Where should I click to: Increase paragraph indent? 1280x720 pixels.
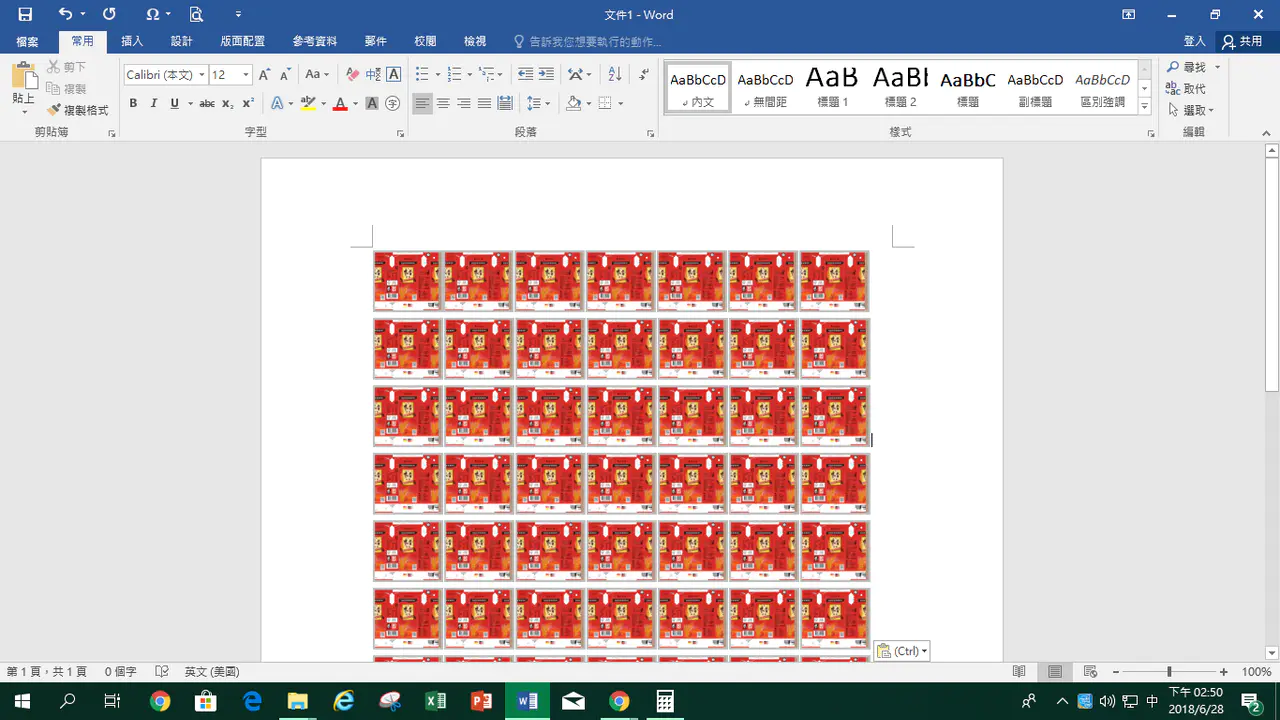(x=546, y=75)
